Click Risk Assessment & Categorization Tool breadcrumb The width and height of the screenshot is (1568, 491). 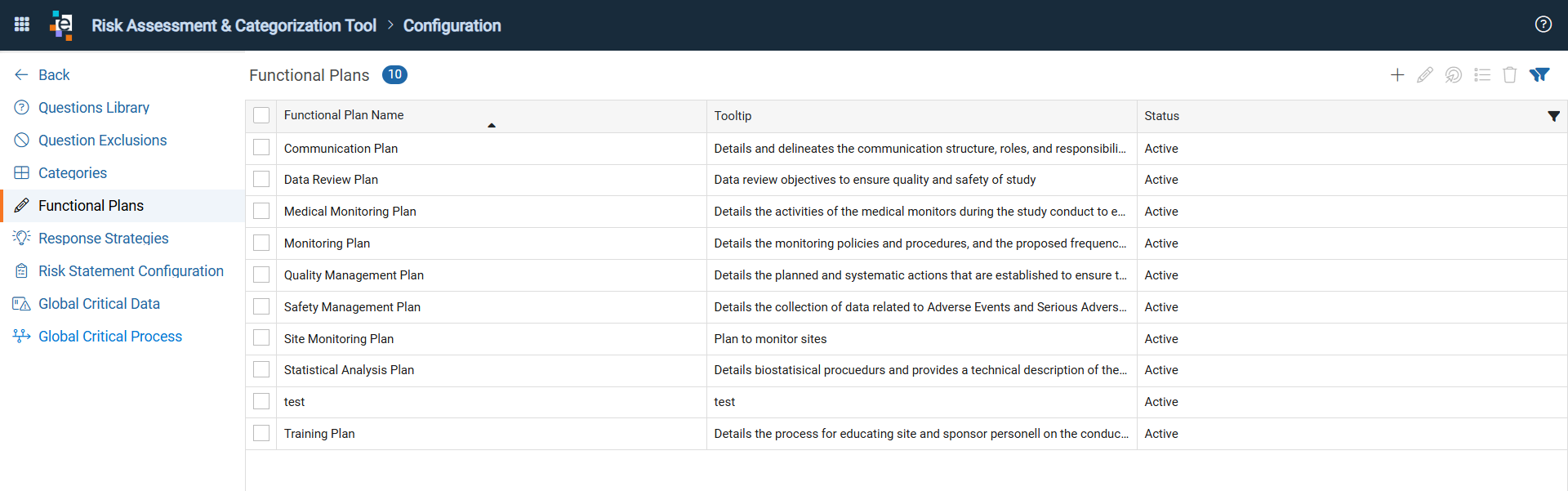(234, 25)
